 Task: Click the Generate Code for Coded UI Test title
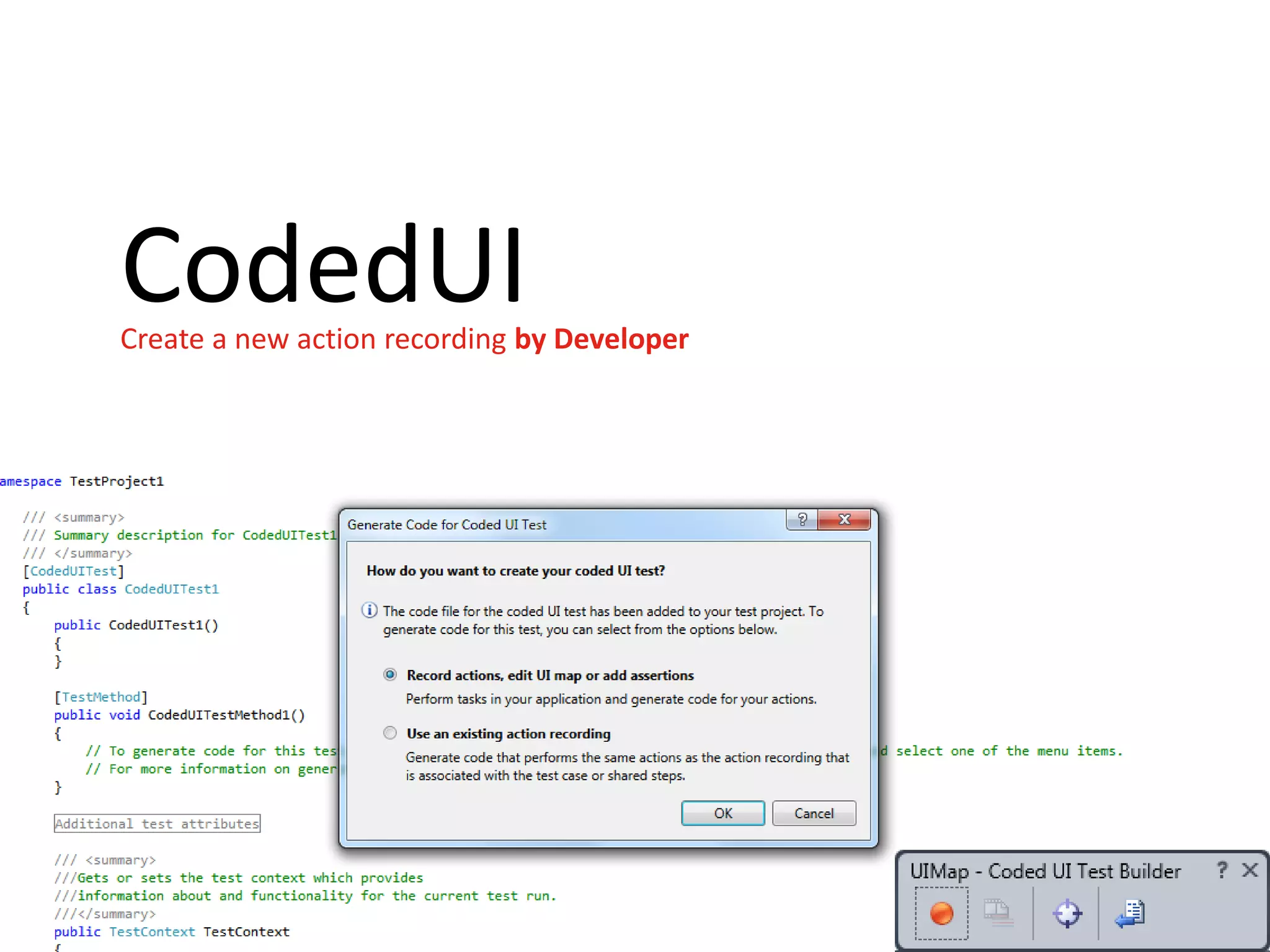[446, 524]
